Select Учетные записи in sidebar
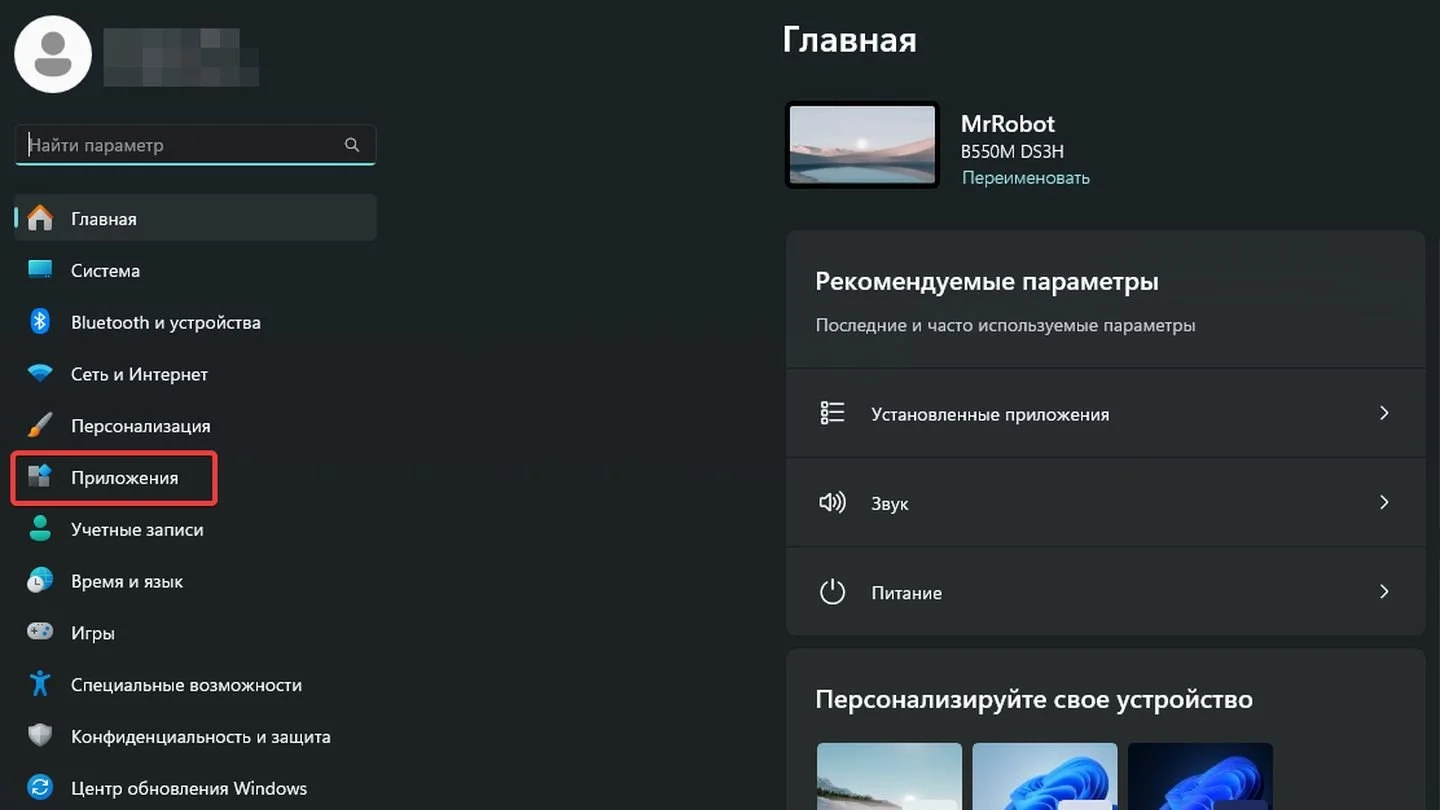1440x810 pixels. tap(195, 529)
